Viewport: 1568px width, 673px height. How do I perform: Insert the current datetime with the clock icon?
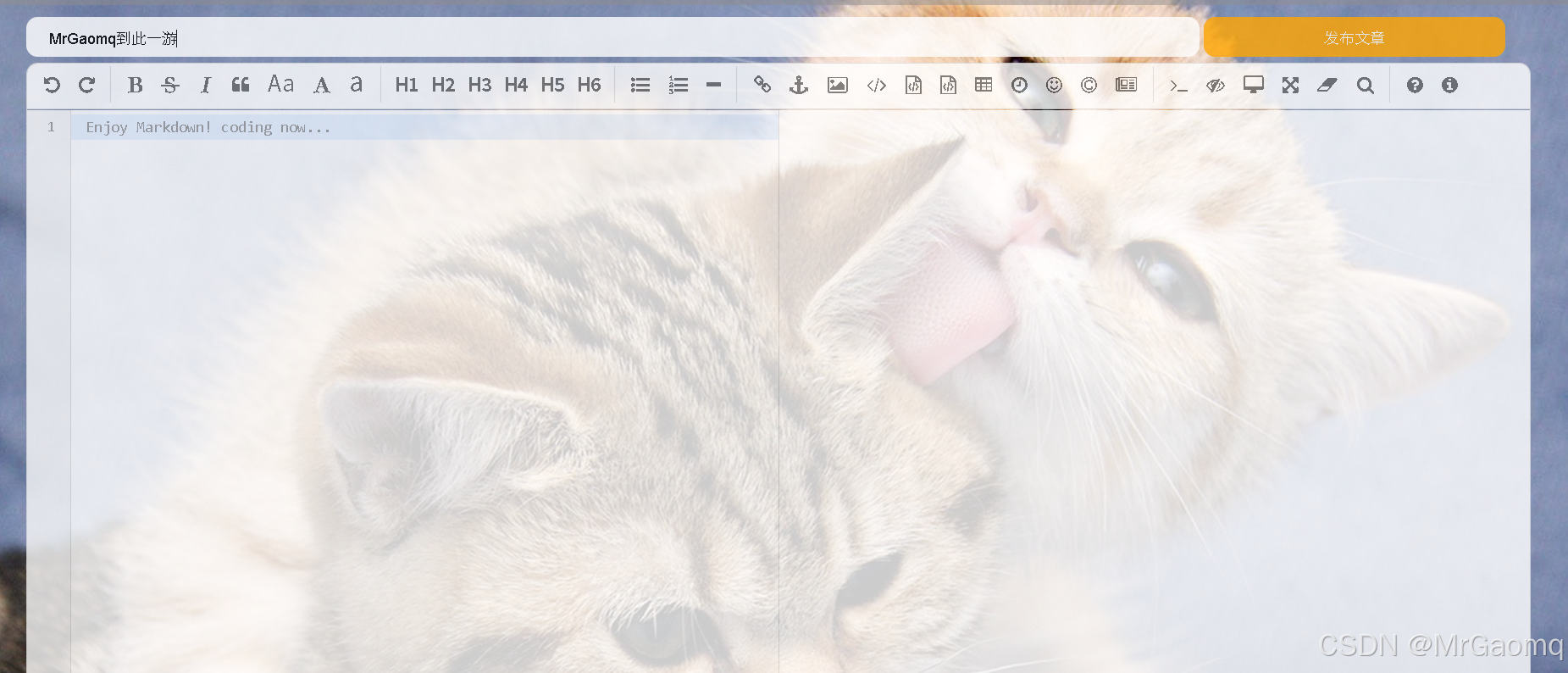point(1019,85)
